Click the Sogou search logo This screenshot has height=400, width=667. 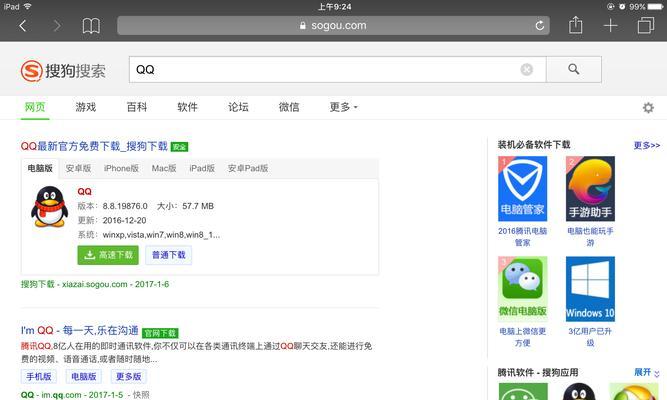click(x=63, y=71)
